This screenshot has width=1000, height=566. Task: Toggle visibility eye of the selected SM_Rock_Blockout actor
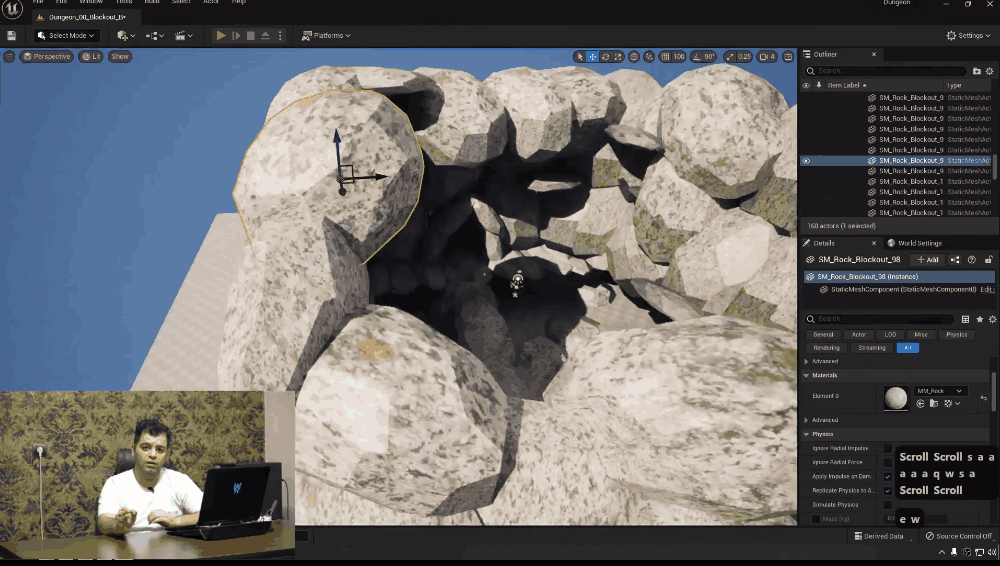[806, 160]
